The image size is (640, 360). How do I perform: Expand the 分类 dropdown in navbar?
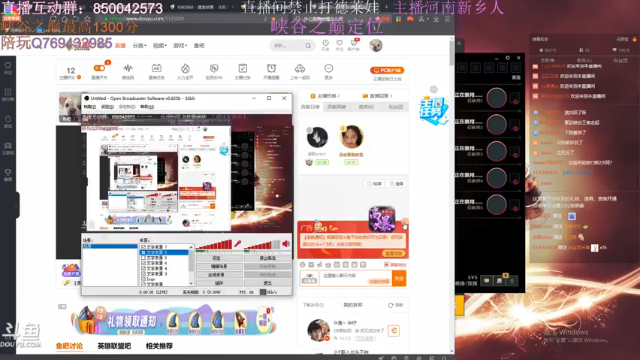click(139, 46)
